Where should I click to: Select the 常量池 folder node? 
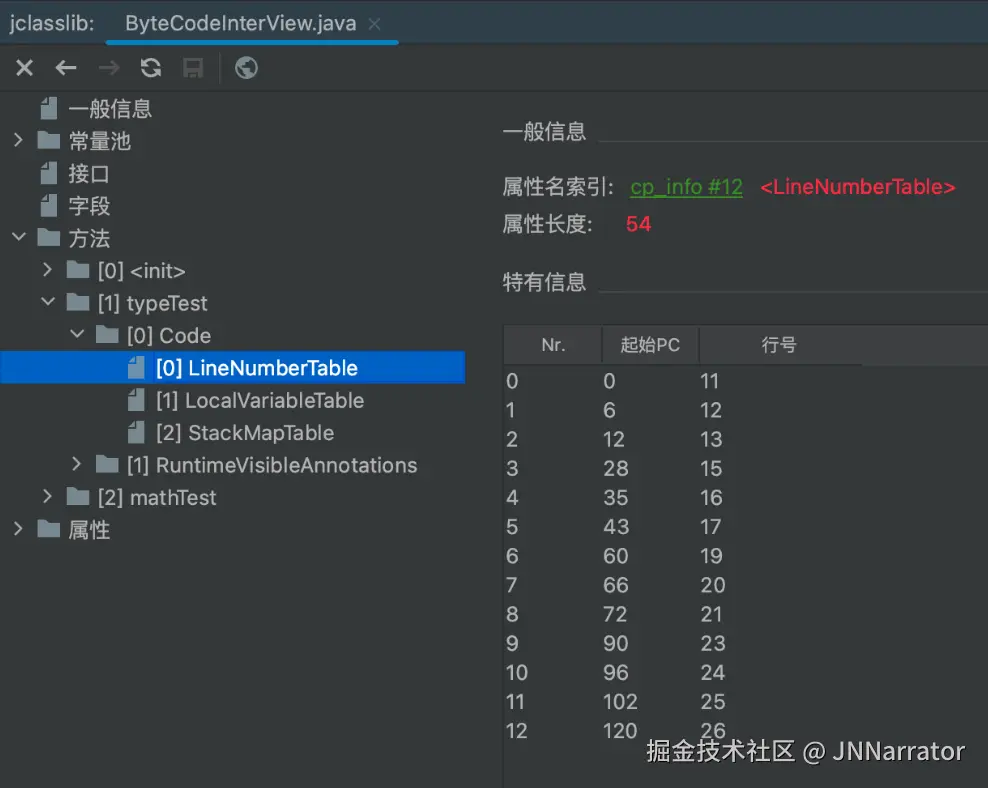click(100, 141)
